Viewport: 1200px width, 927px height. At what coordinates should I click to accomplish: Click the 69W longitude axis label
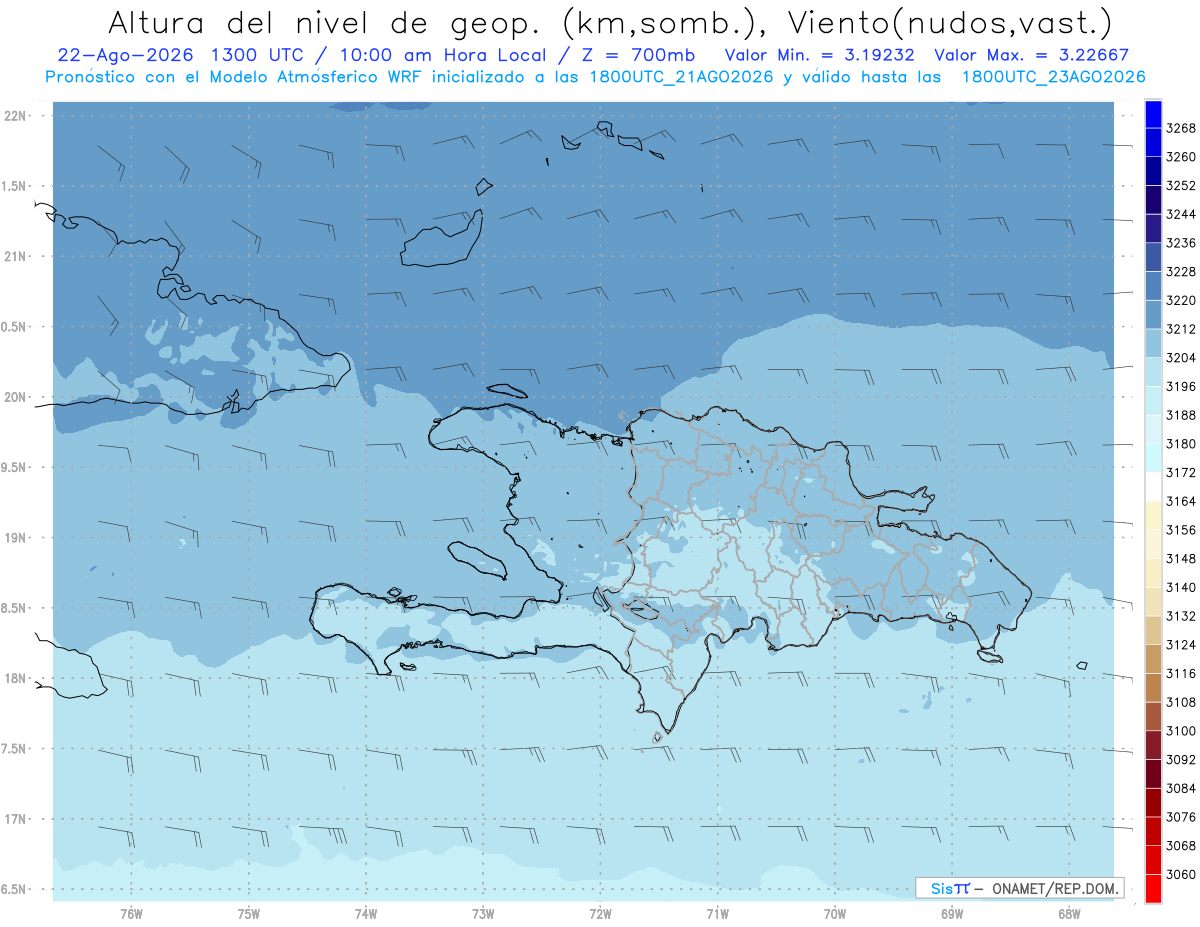(952, 912)
